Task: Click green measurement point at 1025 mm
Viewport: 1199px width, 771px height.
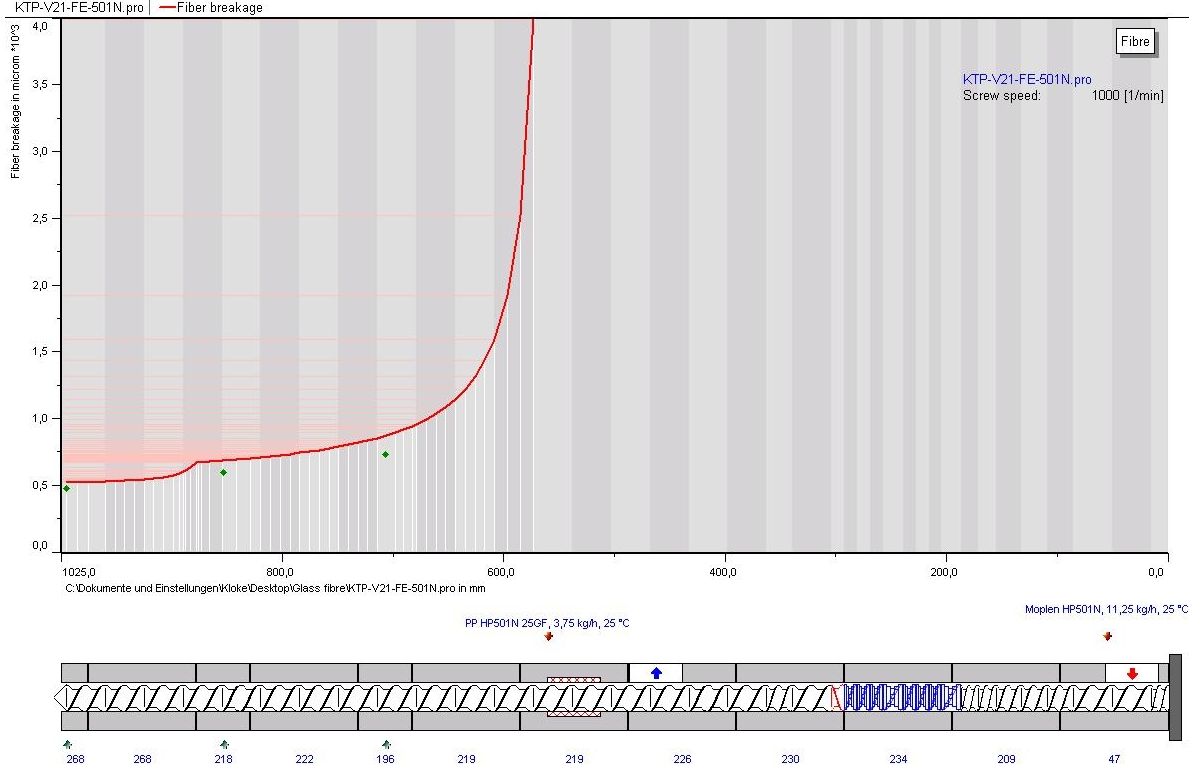Action: (x=67, y=488)
